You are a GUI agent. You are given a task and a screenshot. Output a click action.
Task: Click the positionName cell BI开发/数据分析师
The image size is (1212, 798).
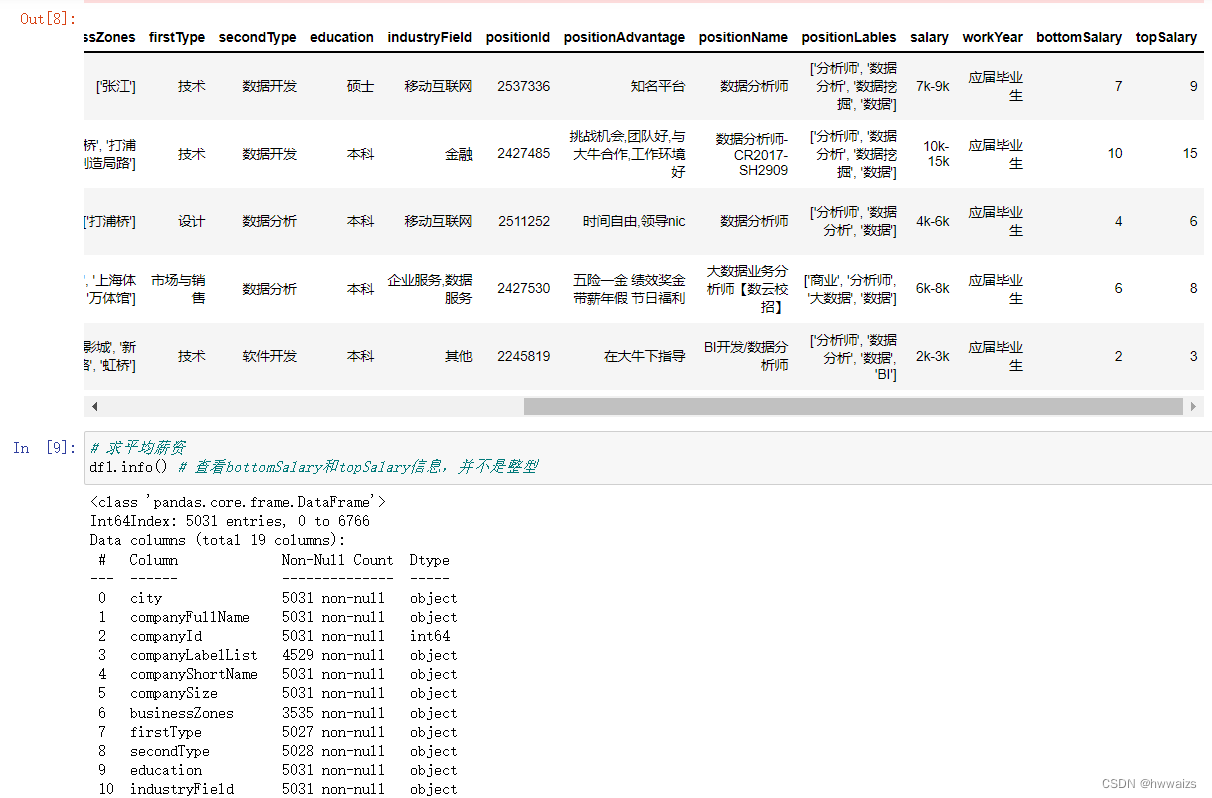(746, 356)
